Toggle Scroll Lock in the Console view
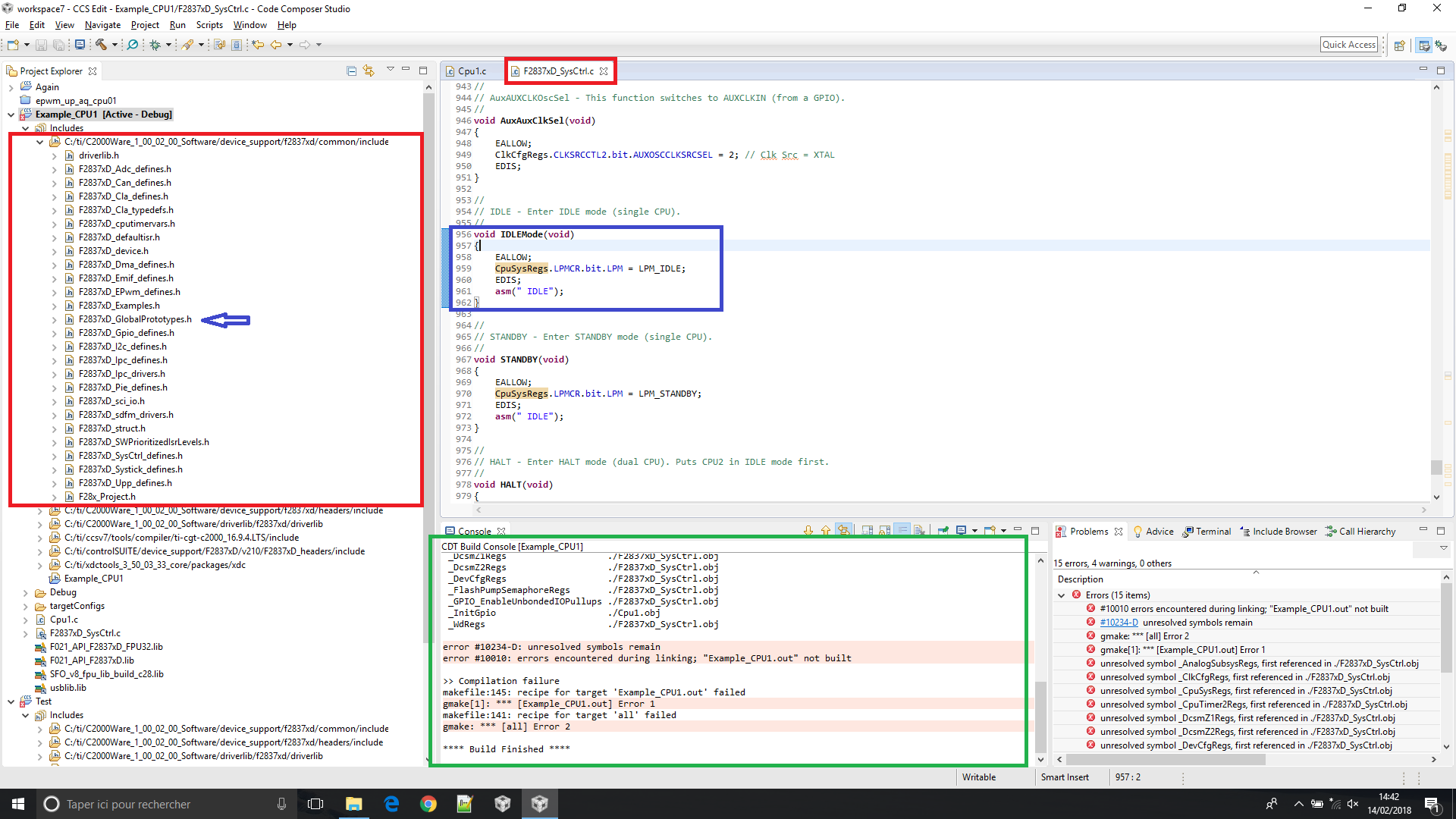The height and width of the screenshot is (819, 1456). click(x=883, y=530)
